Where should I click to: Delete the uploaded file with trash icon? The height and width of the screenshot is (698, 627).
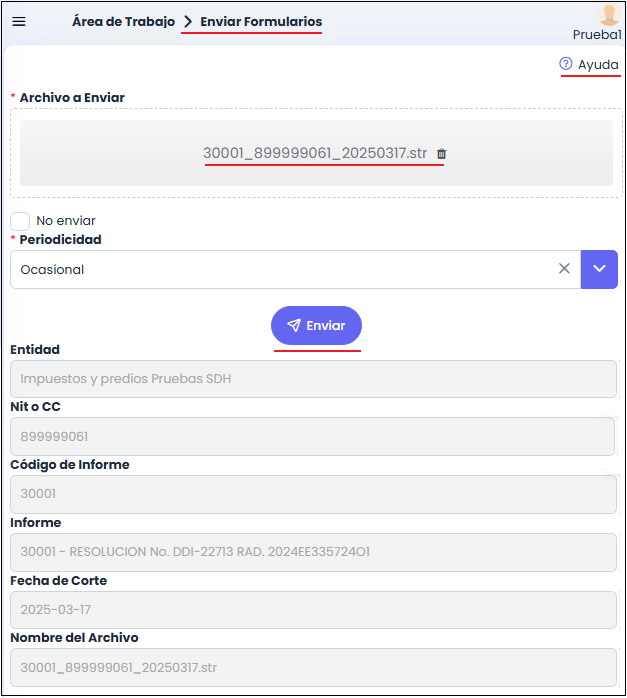click(x=442, y=154)
